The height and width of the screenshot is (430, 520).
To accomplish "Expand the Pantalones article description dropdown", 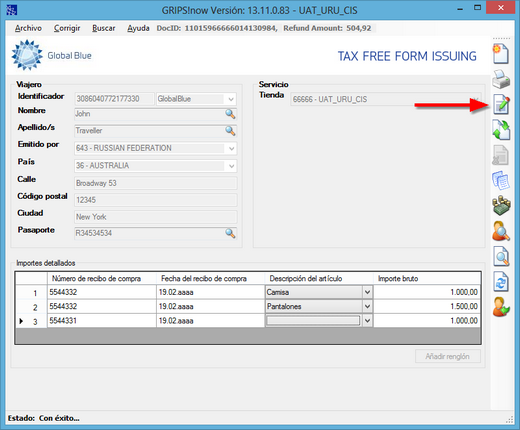I will 367,306.
